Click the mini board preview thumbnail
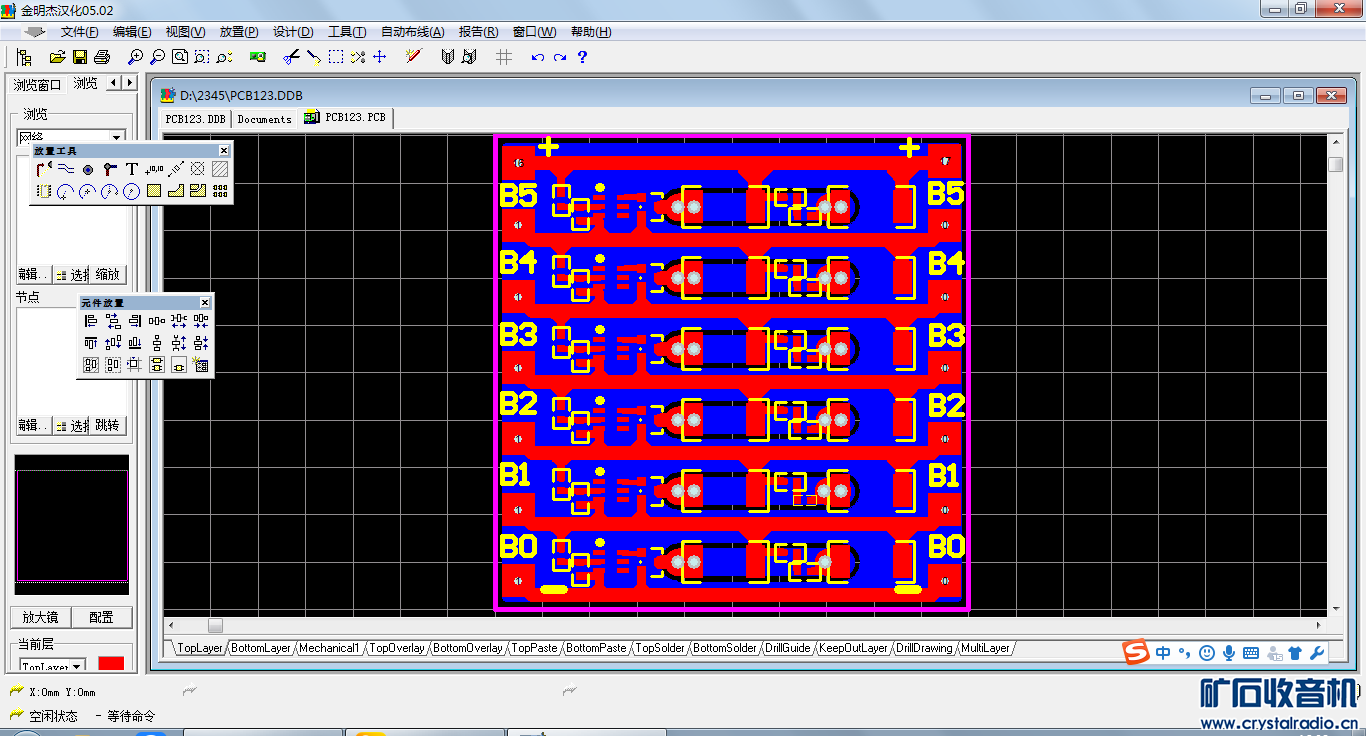The height and width of the screenshot is (736, 1366). click(x=72, y=525)
